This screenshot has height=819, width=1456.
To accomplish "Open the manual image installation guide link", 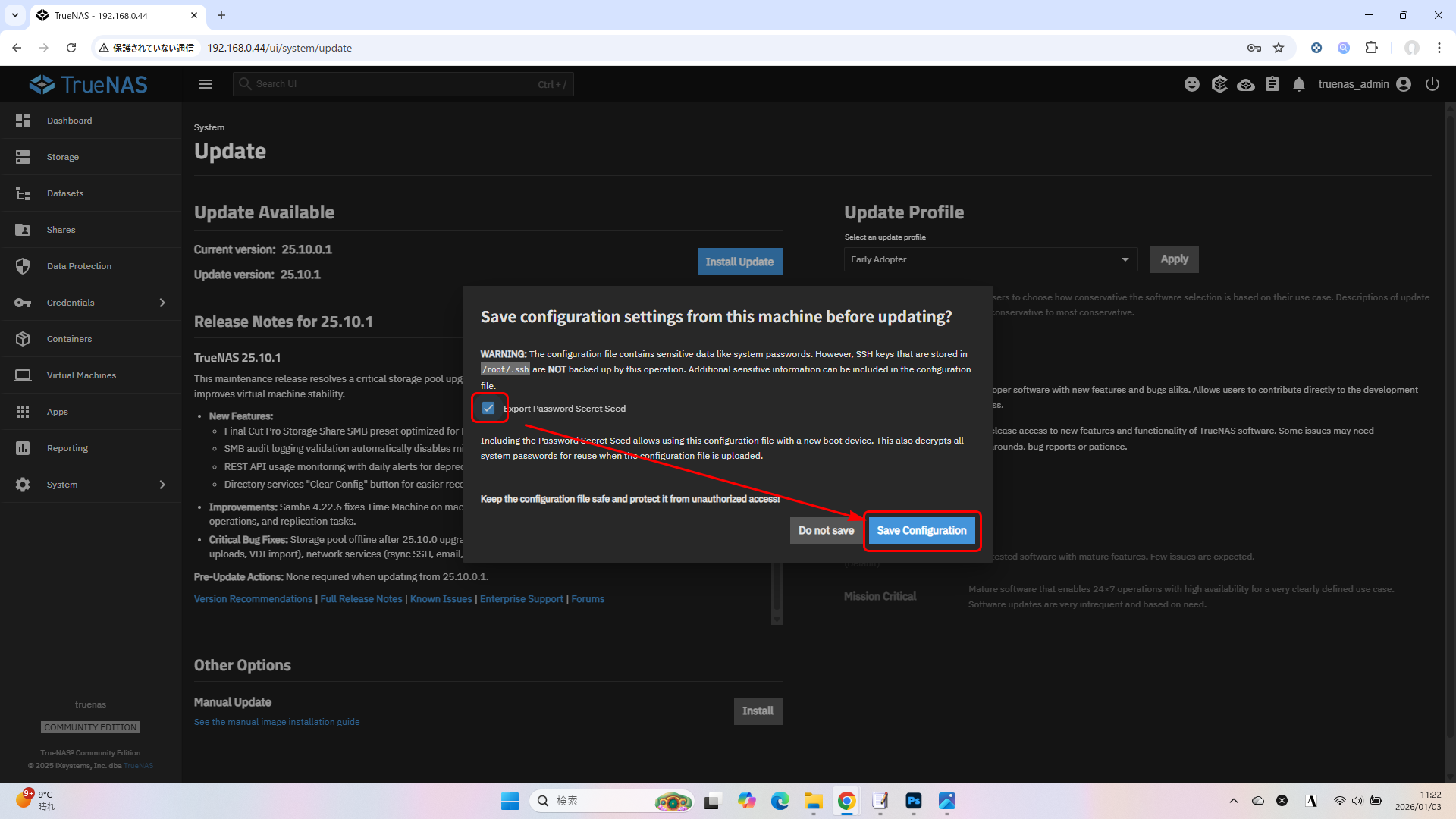I will pyautogui.click(x=277, y=722).
